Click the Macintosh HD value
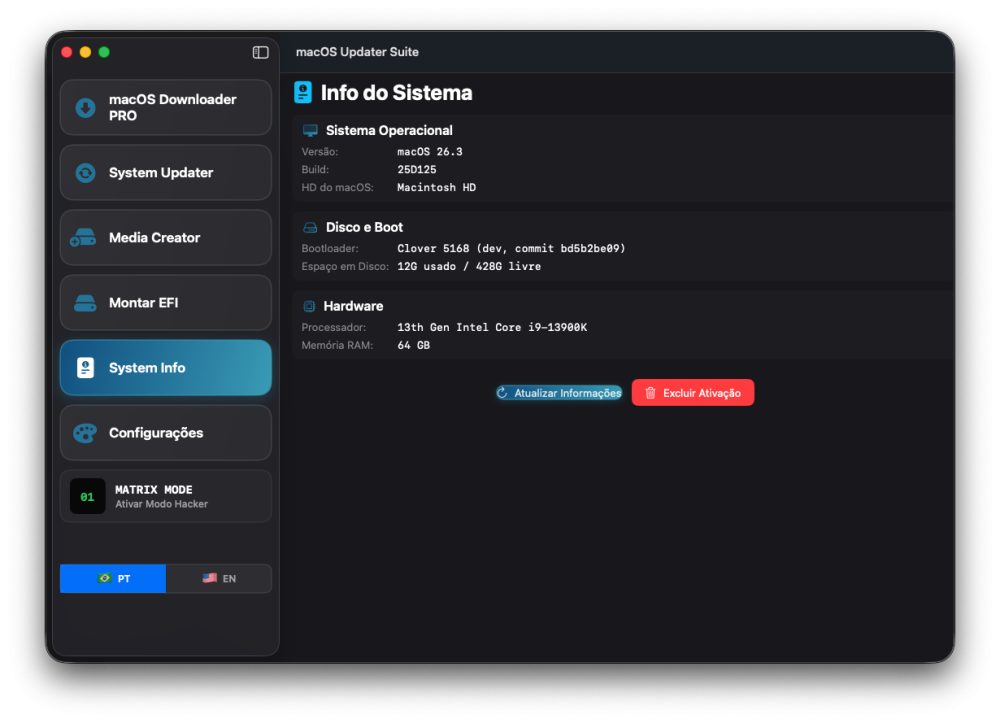The width and height of the screenshot is (1000, 723). pos(436,187)
